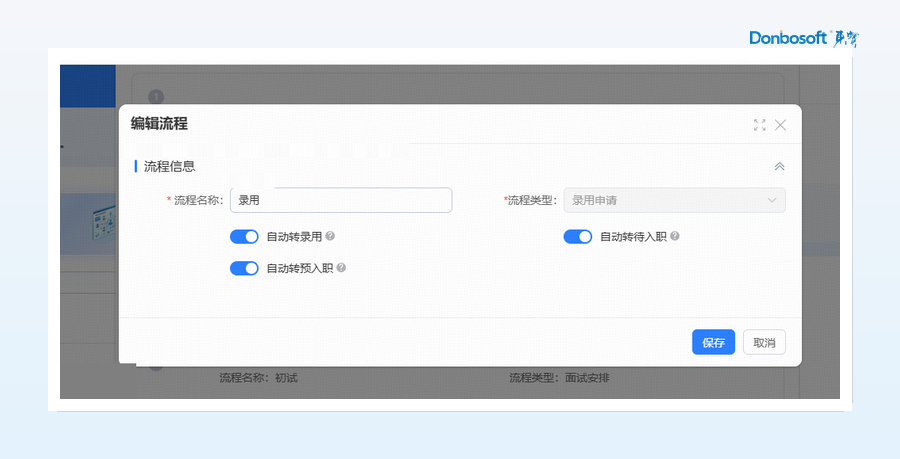Click the 流程名称：初试 text in background page
This screenshot has height=459, width=900.
(x=258, y=378)
